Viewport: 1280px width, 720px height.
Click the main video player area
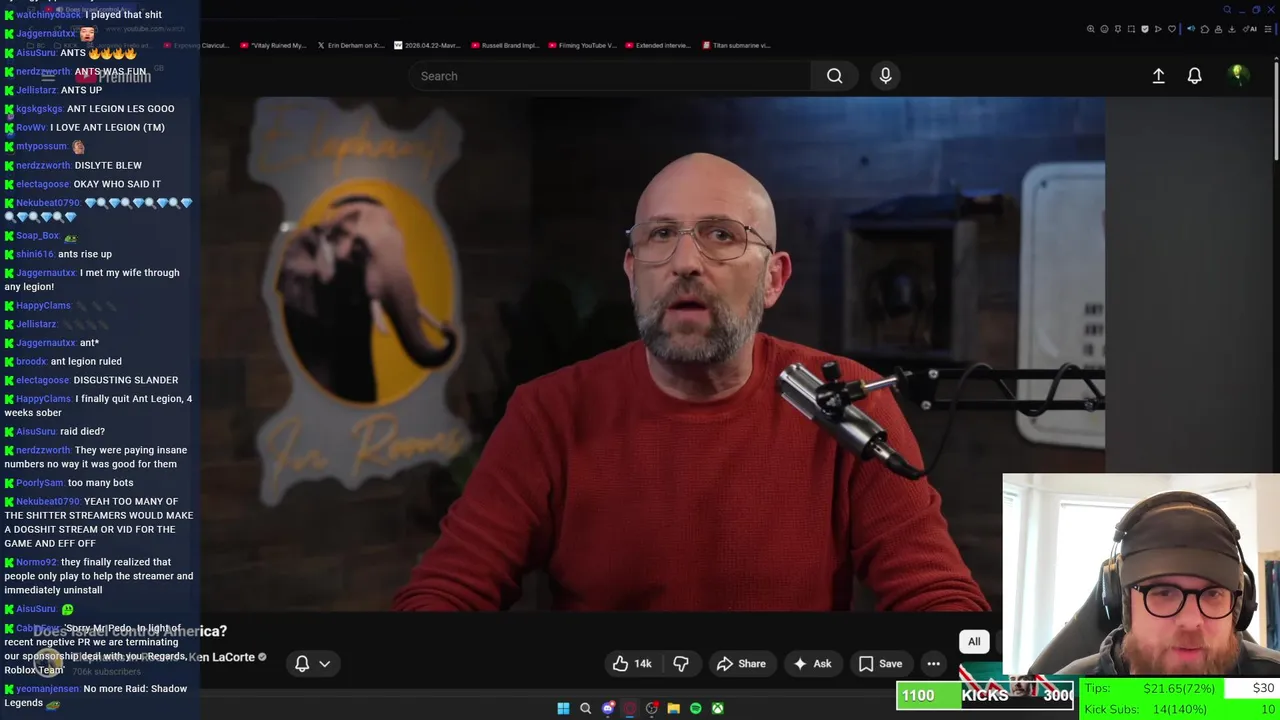[x=652, y=354]
